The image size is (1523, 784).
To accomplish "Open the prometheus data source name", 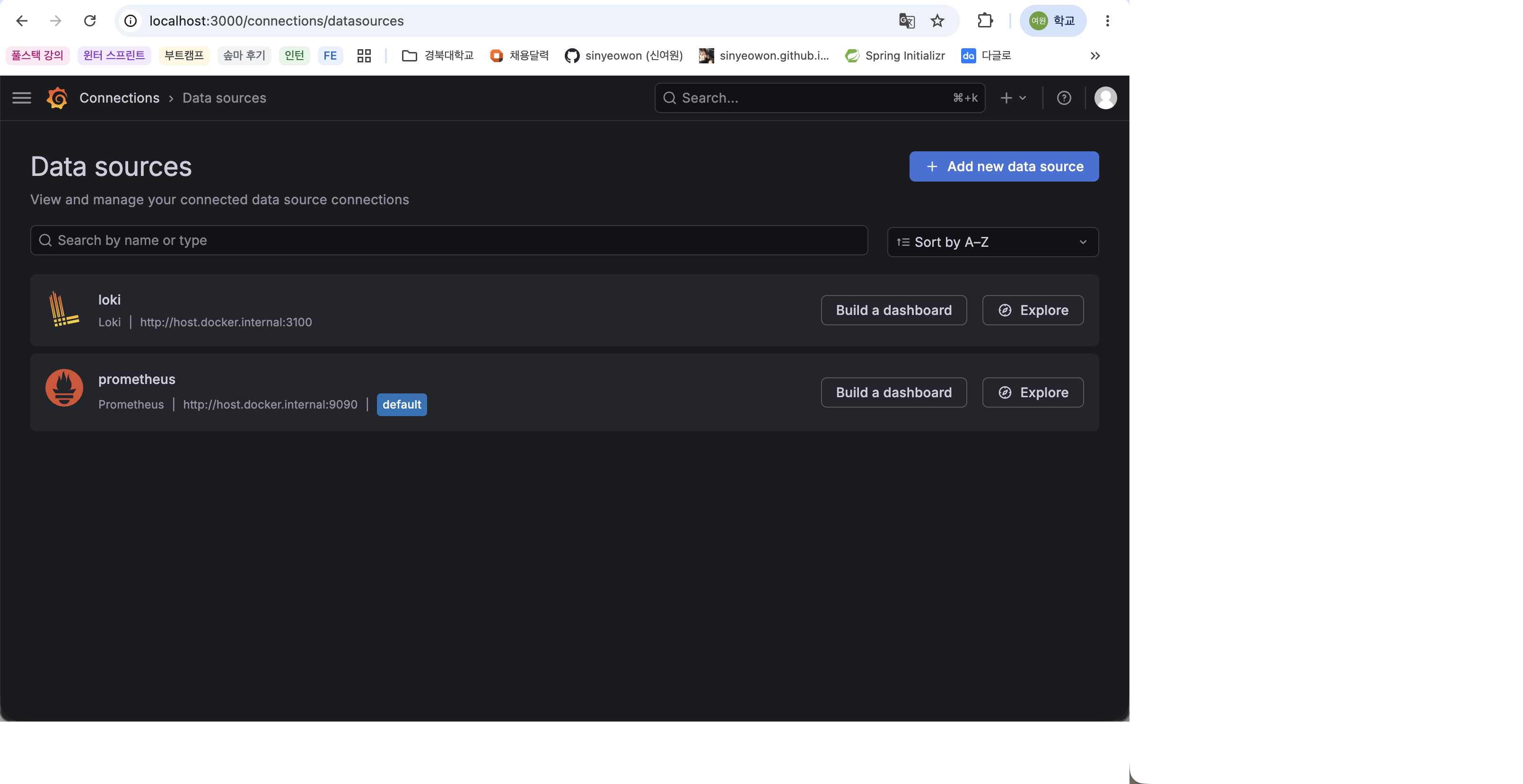I will [137, 380].
